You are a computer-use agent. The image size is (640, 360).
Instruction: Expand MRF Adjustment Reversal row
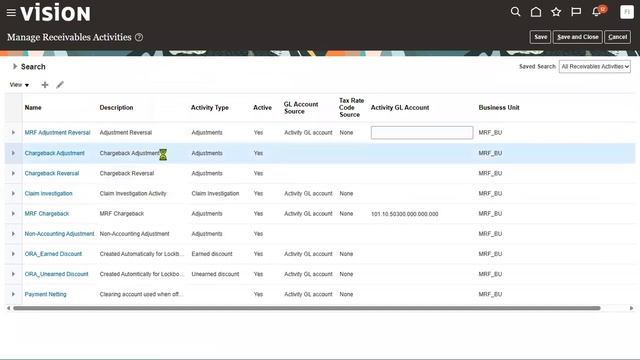[13, 133]
